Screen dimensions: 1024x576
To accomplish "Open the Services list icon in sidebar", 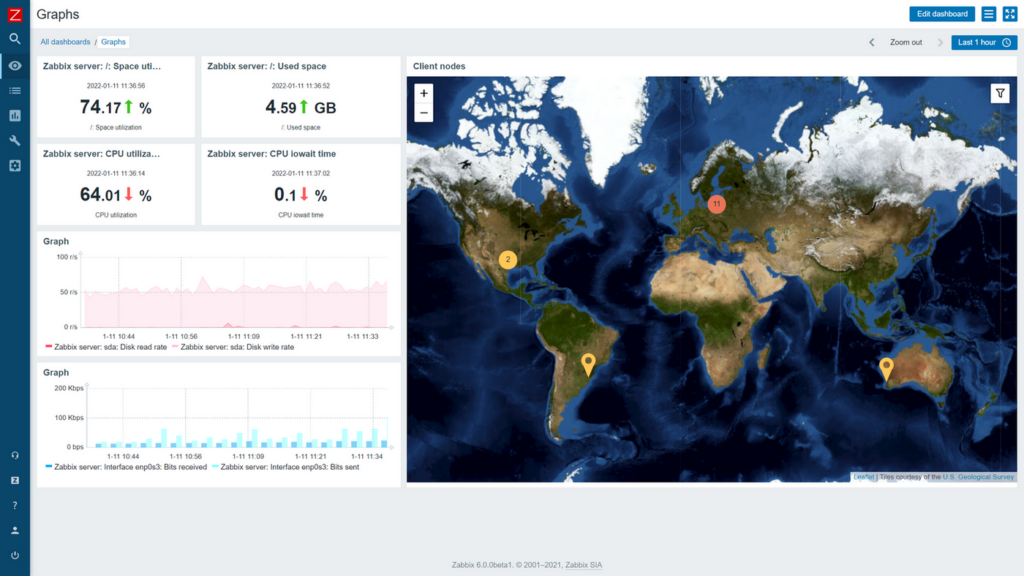I will pos(14,90).
